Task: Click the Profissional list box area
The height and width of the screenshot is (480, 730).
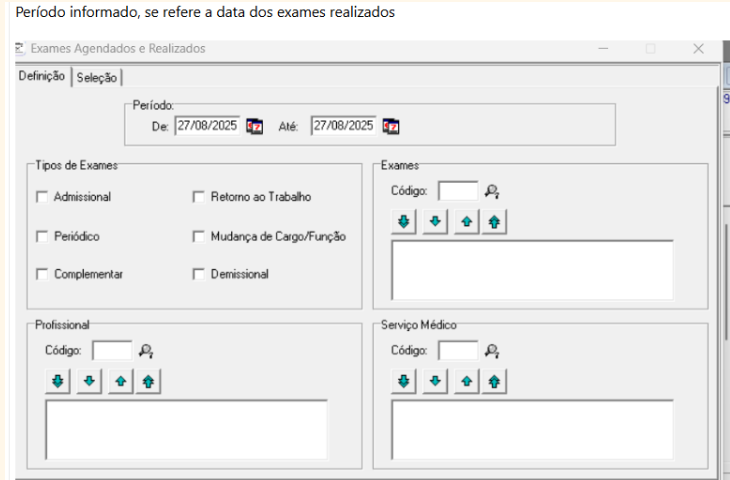Action: click(186, 429)
